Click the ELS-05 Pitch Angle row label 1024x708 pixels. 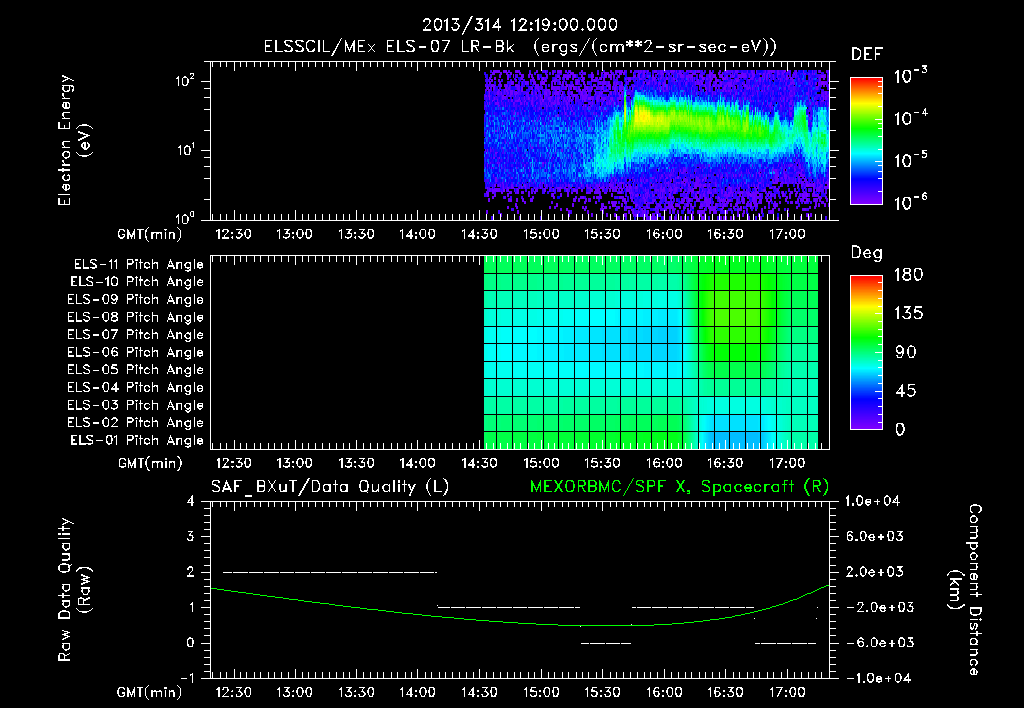click(135, 370)
